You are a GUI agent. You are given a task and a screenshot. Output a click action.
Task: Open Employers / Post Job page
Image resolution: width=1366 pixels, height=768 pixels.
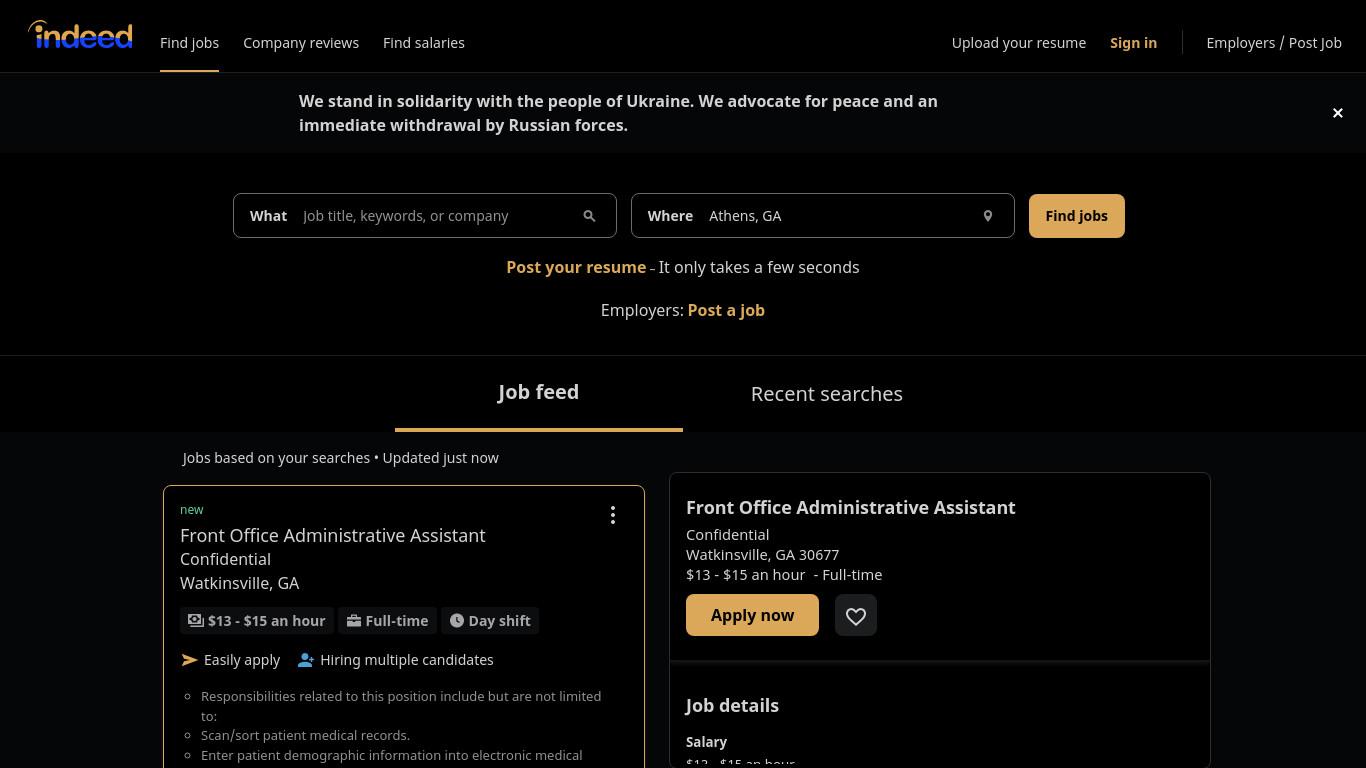1274,43
